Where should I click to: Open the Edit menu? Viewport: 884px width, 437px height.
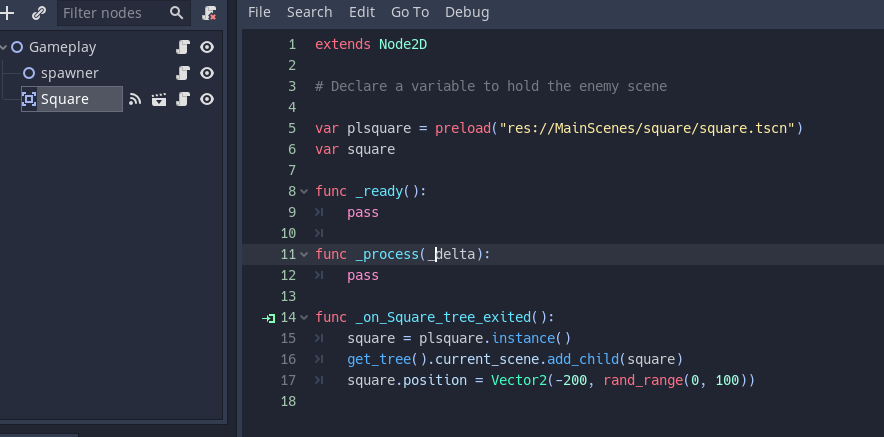[362, 12]
